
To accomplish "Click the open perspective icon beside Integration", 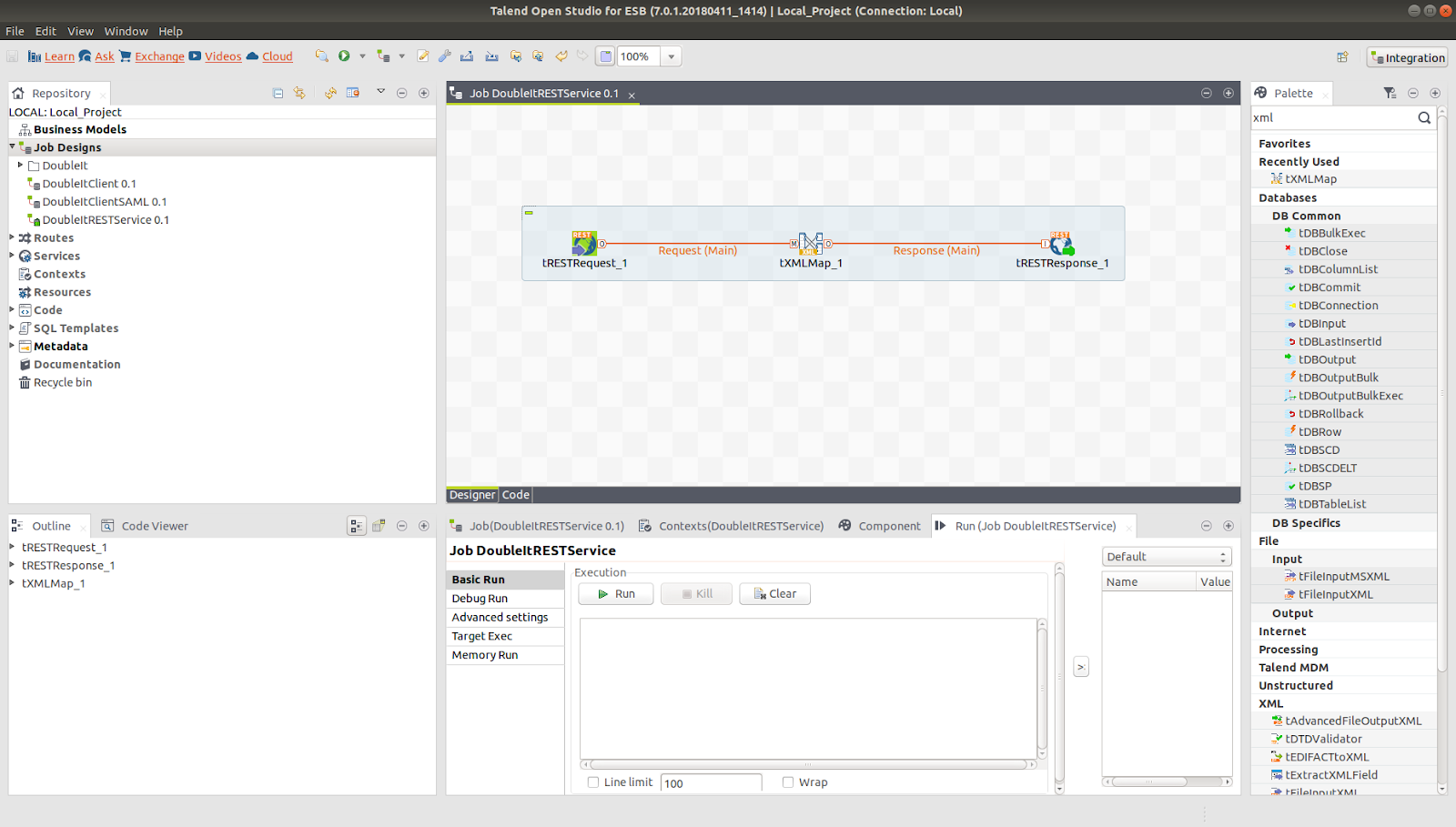I will (1342, 57).
